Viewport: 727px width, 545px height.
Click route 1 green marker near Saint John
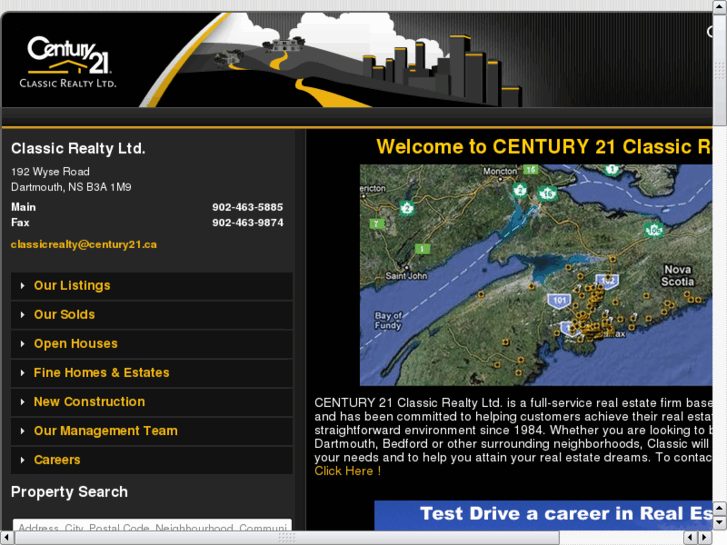click(422, 249)
